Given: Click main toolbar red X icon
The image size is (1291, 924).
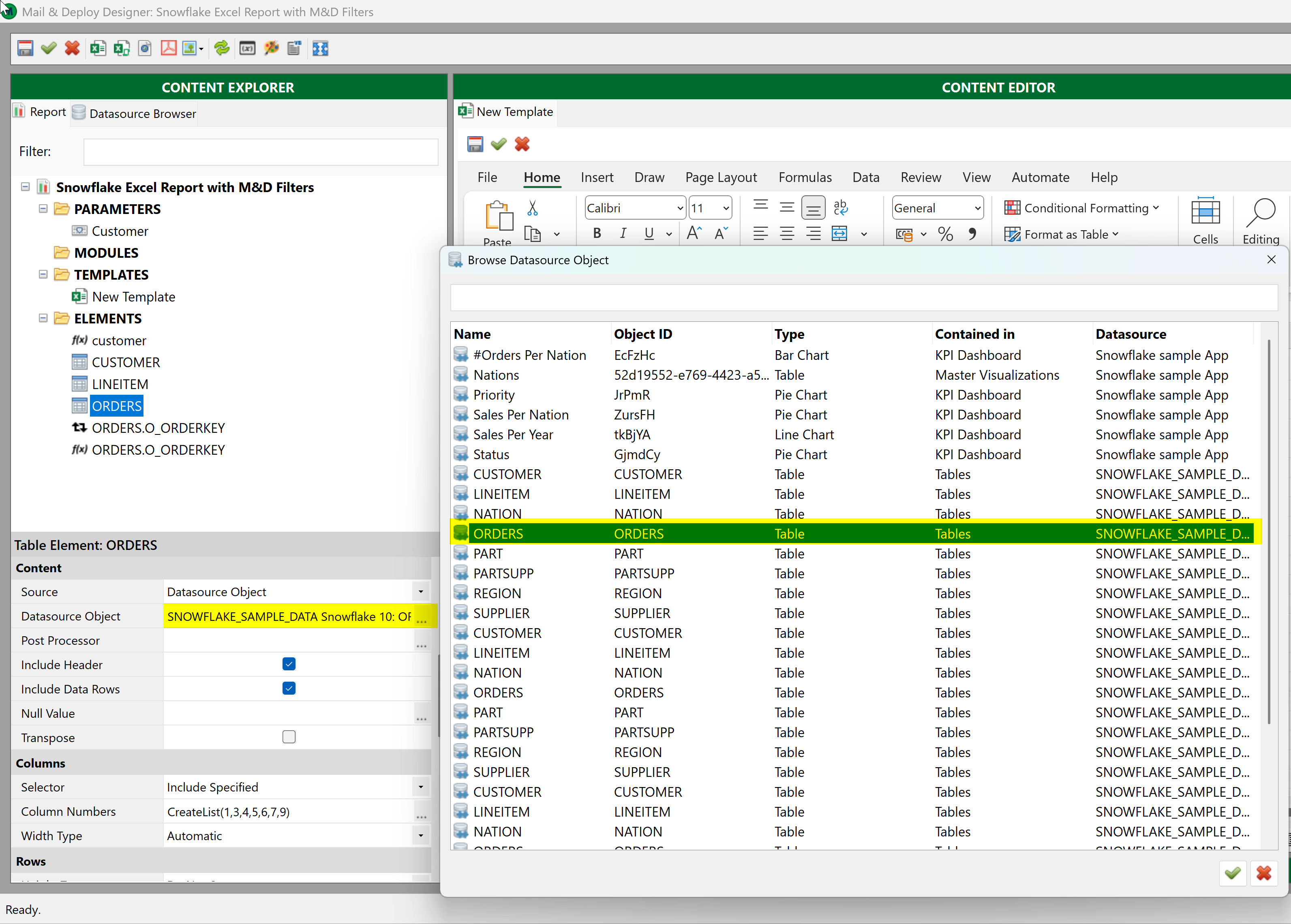Looking at the screenshot, I should (x=72, y=48).
